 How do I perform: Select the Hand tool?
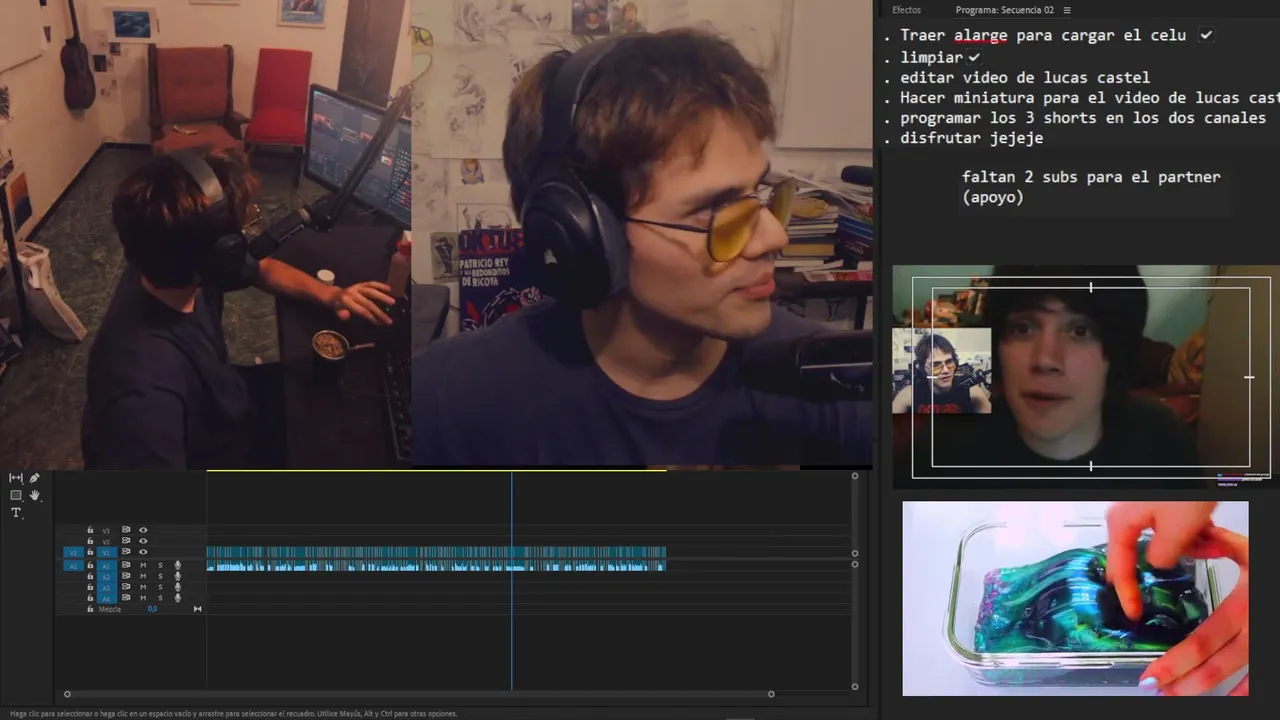coord(35,495)
